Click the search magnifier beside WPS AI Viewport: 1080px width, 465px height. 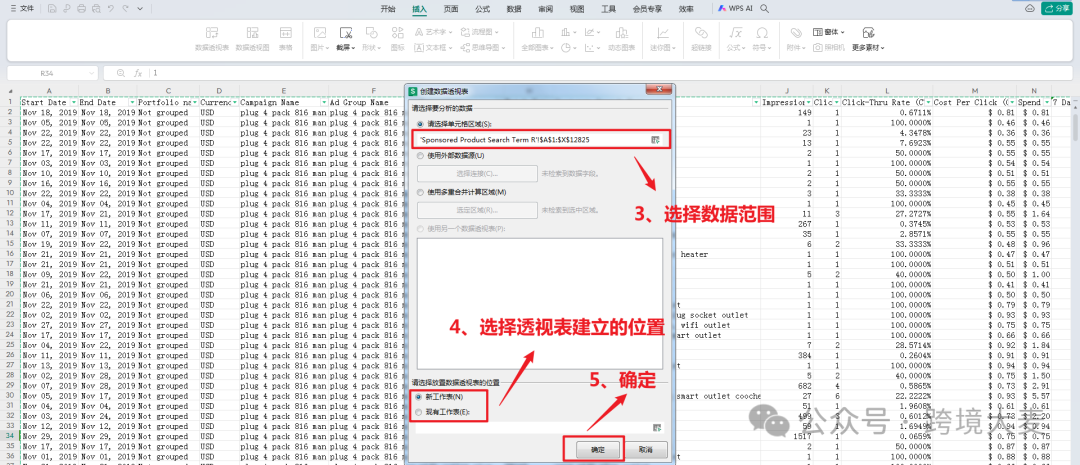[x=765, y=9]
